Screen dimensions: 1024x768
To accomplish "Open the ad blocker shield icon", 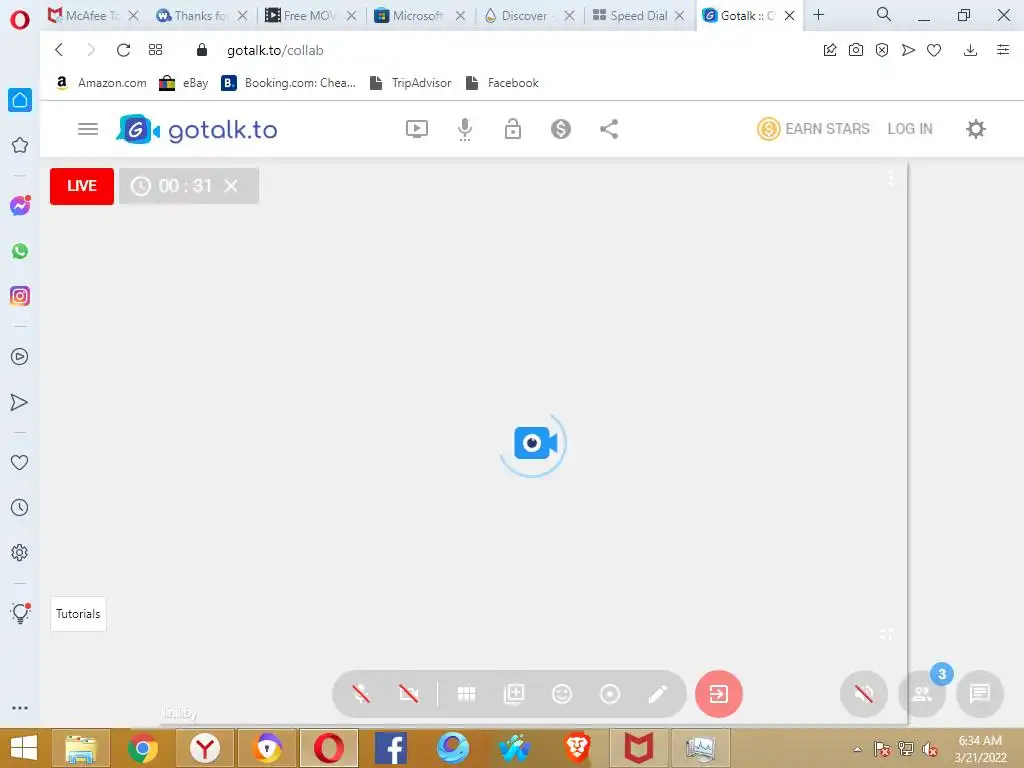I will coord(882,50).
